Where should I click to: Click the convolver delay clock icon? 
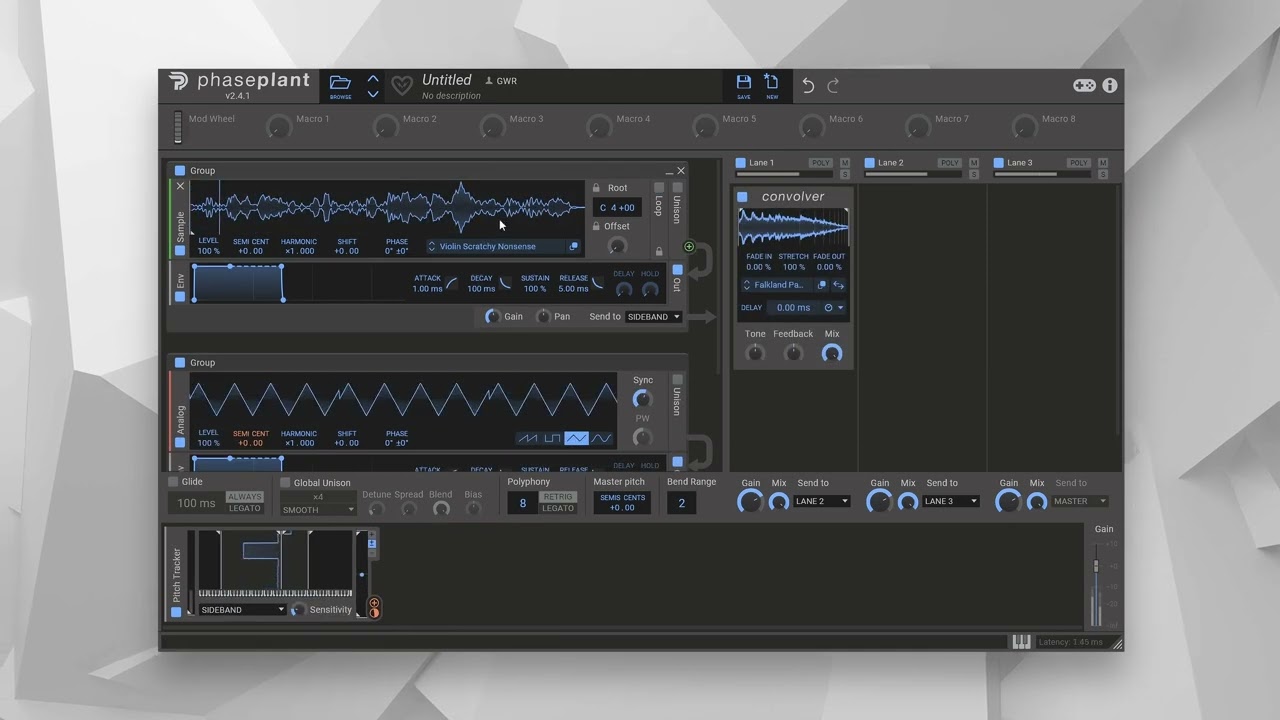tap(828, 308)
